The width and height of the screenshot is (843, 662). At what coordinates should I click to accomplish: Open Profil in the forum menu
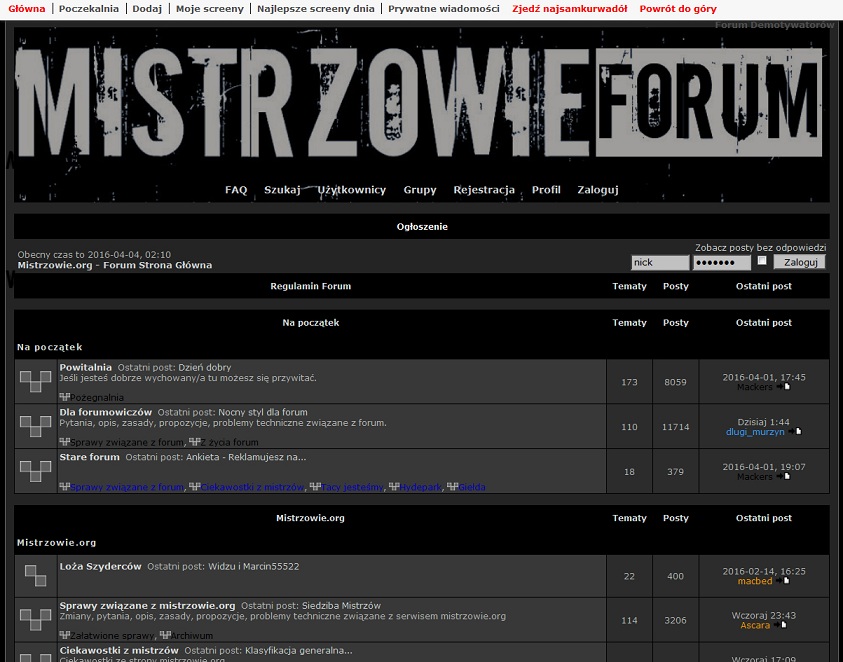click(x=546, y=190)
